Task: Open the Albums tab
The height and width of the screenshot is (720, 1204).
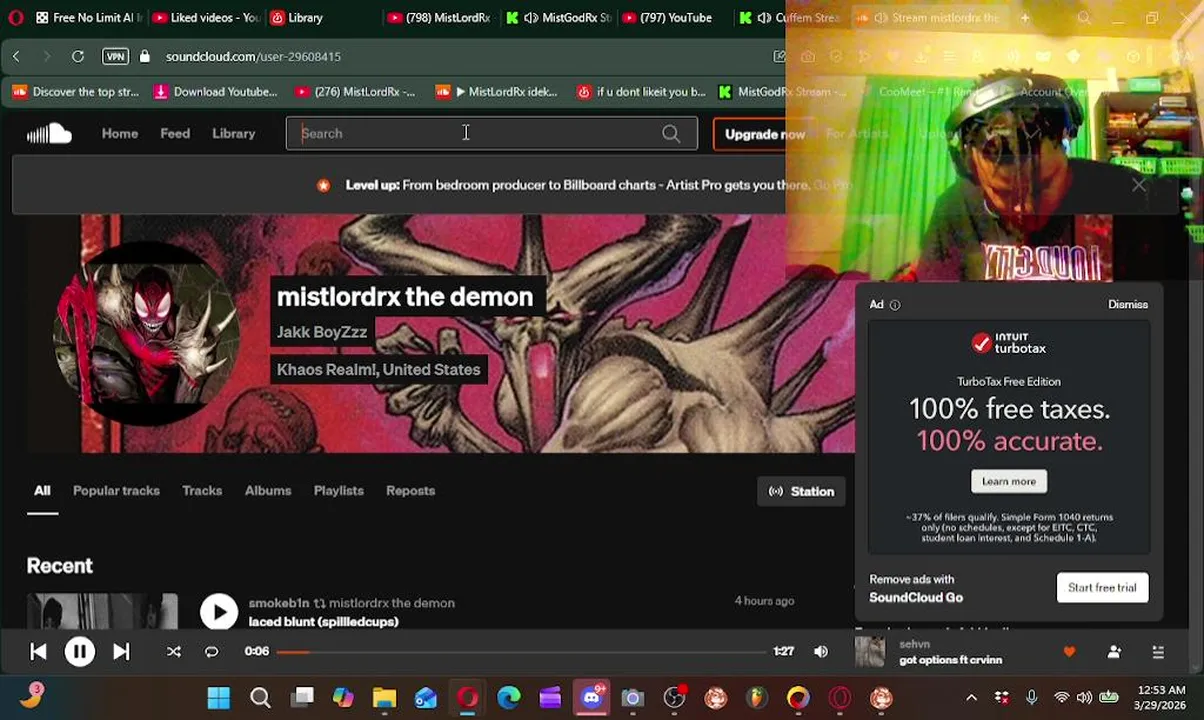Action: coord(268,491)
